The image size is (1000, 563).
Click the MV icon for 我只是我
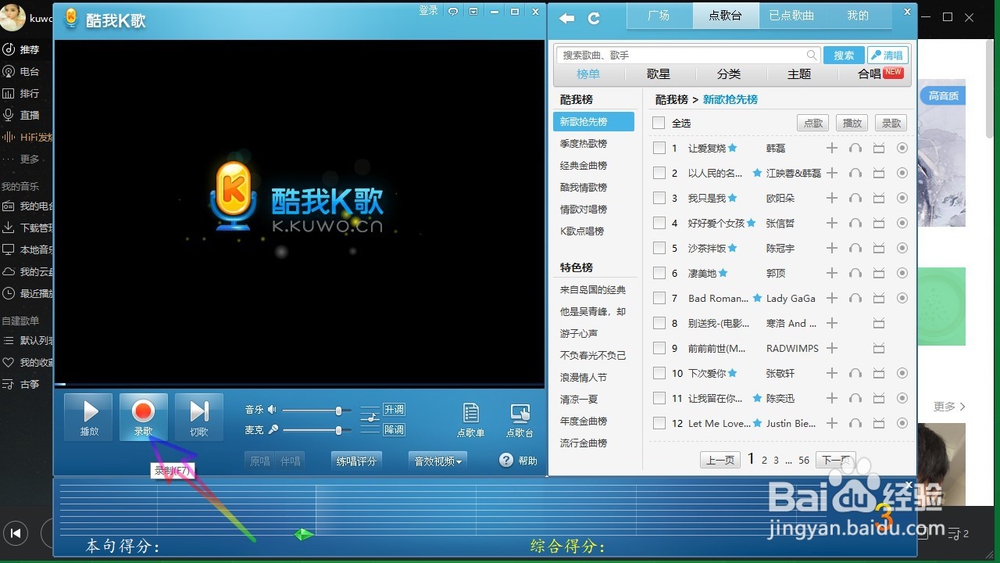[x=879, y=198]
